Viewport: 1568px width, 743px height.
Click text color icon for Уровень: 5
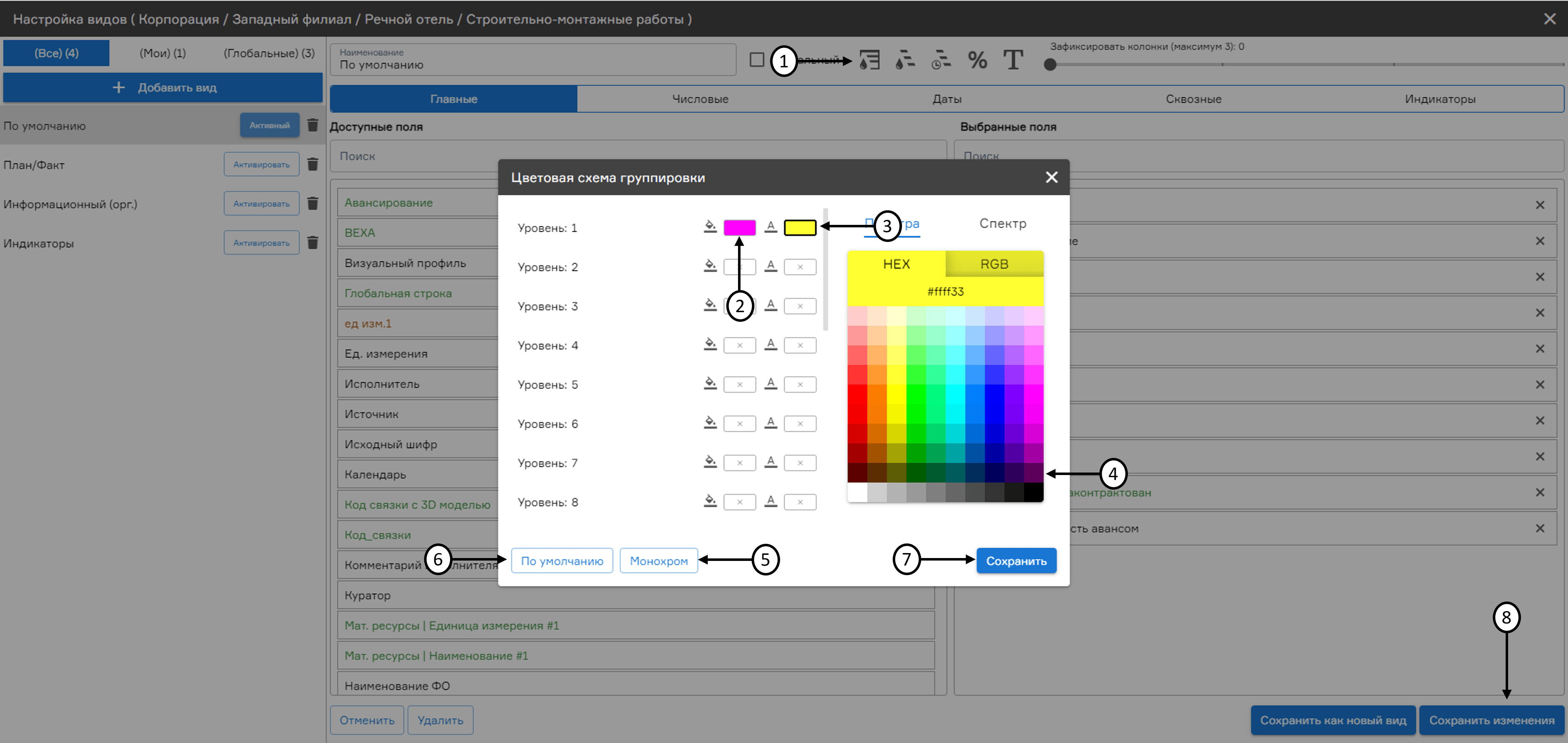770,384
